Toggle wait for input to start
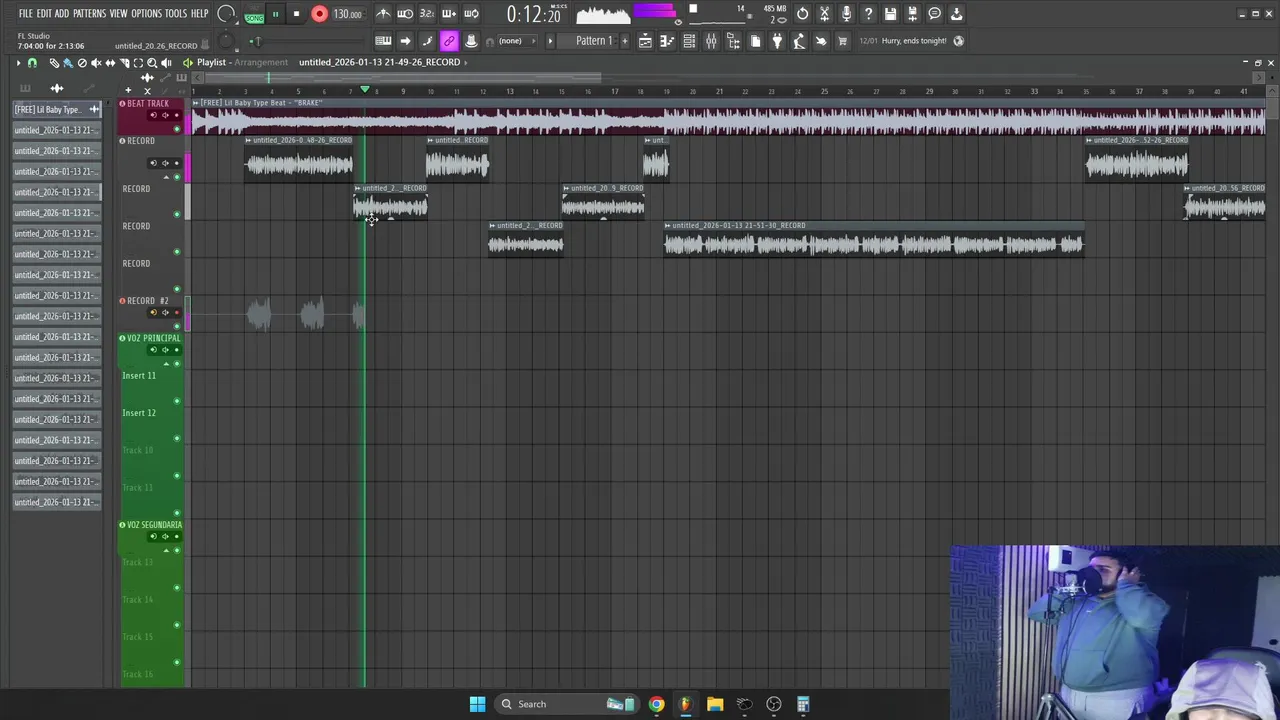This screenshot has width=1280, height=720. tap(405, 14)
